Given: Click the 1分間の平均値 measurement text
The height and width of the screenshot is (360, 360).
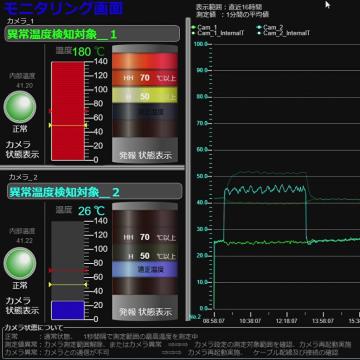Looking at the screenshot, I should 247,14.
